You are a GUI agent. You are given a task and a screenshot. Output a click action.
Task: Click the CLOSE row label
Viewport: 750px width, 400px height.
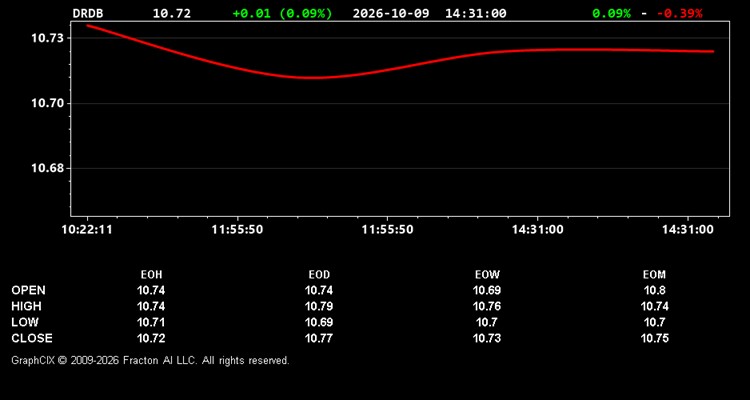pyautogui.click(x=32, y=338)
